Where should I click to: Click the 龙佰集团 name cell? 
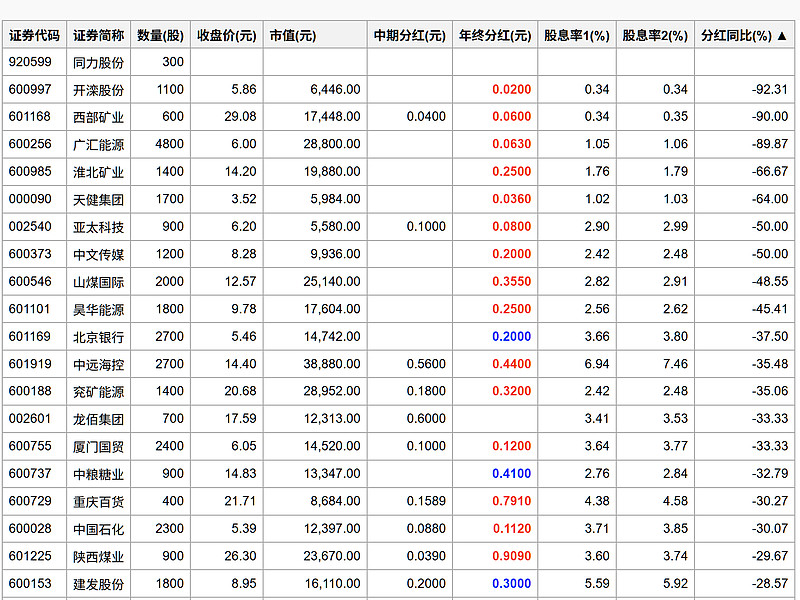click(98, 419)
